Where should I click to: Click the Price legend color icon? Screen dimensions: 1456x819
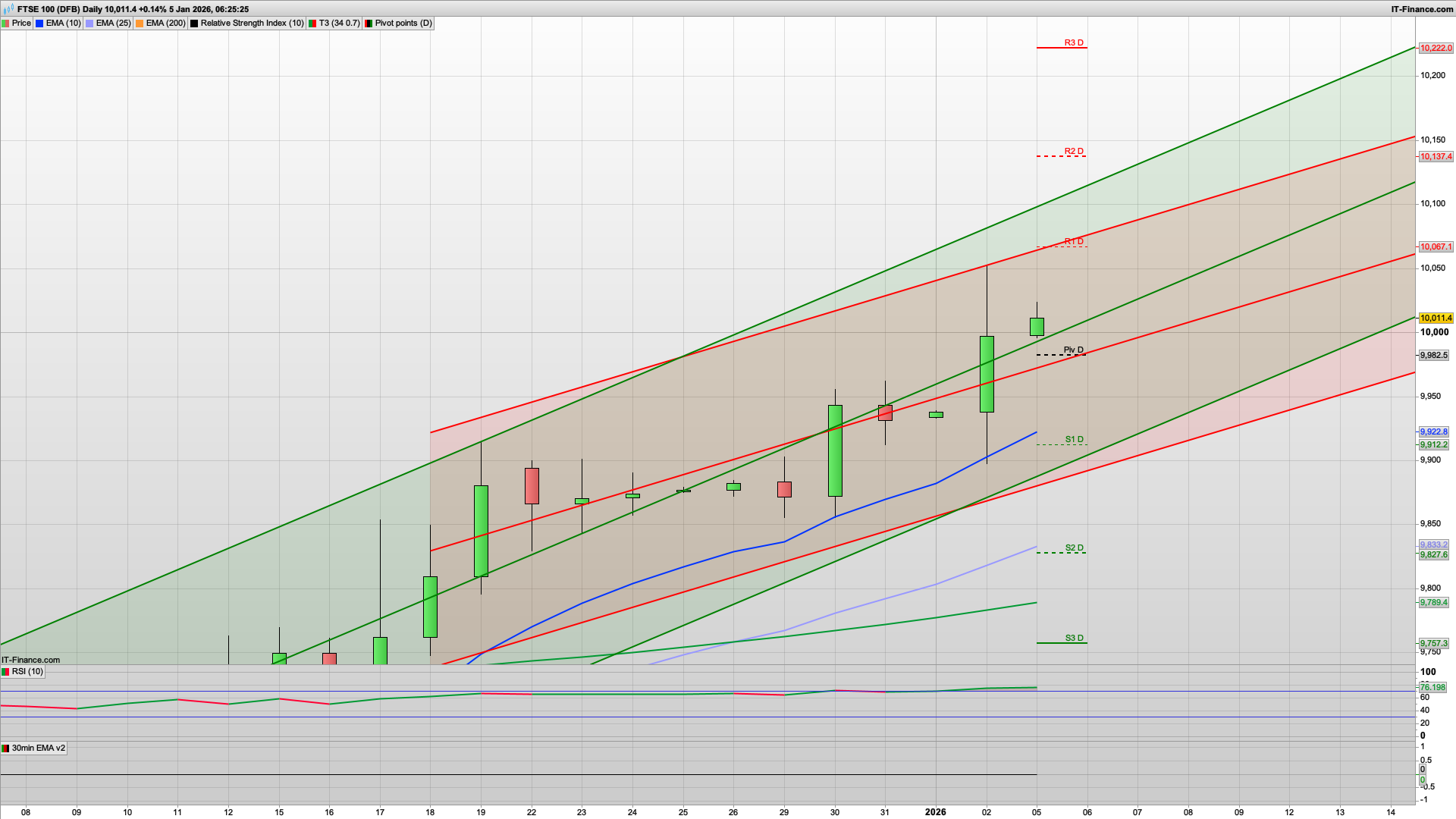coord(7,23)
